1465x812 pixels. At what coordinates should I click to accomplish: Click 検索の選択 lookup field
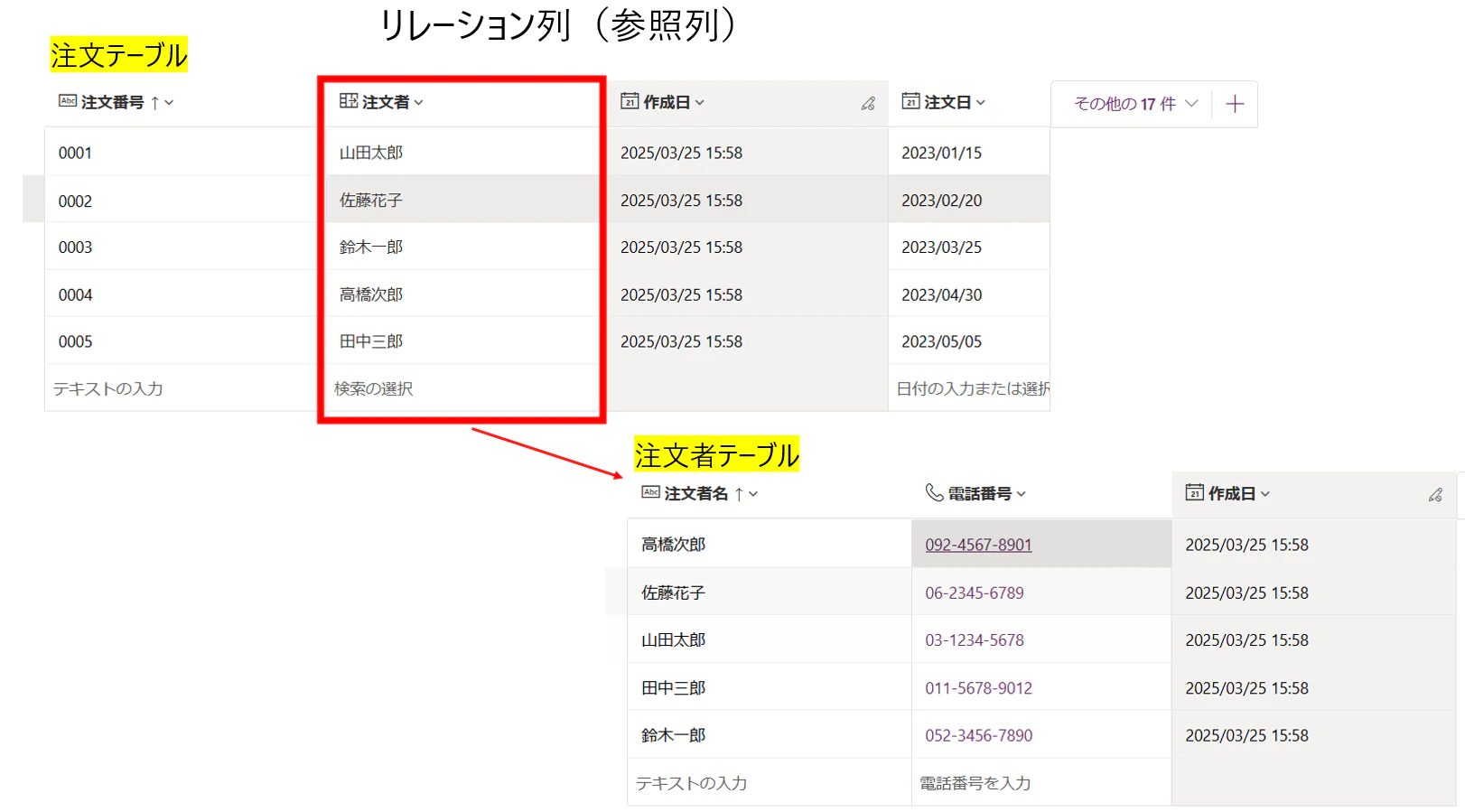pos(462,388)
